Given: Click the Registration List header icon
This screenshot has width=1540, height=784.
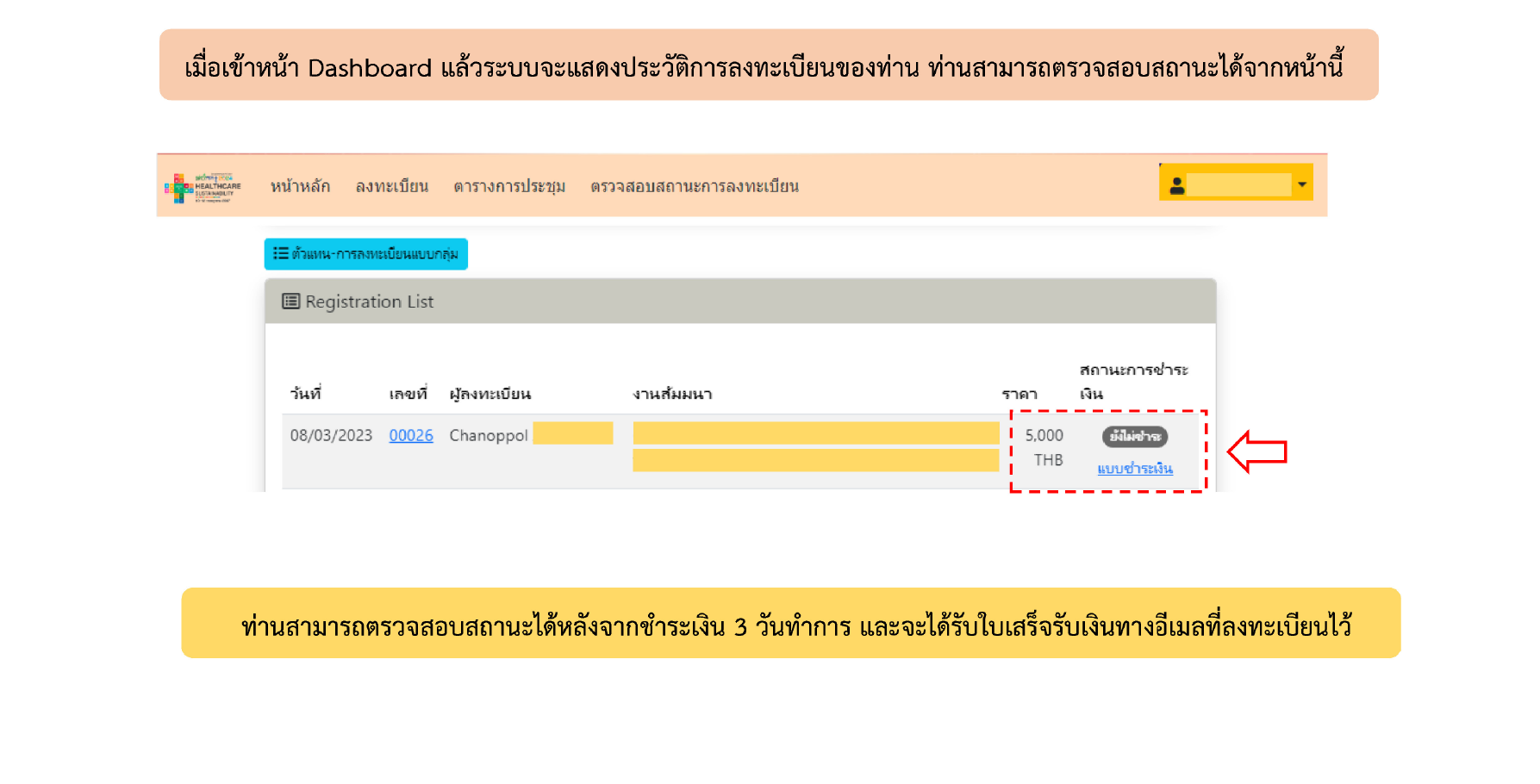Looking at the screenshot, I should 290,302.
